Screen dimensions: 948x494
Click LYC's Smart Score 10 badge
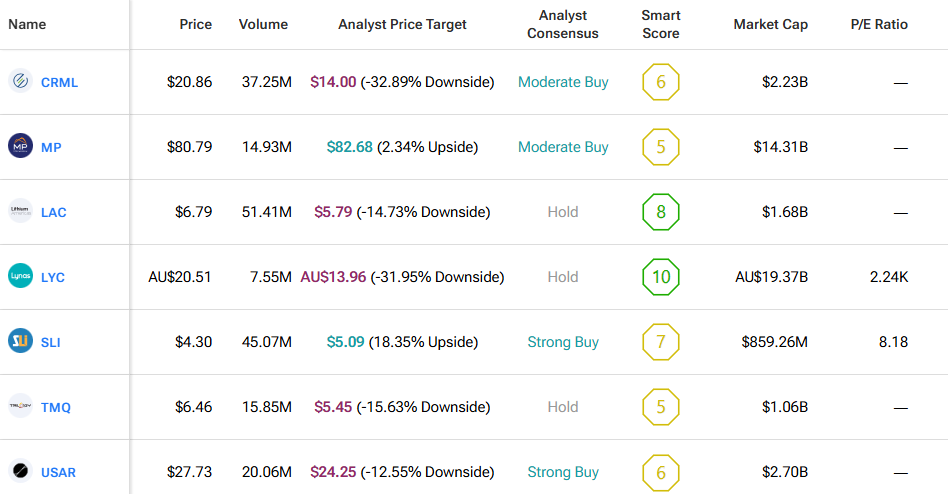pyautogui.click(x=661, y=277)
